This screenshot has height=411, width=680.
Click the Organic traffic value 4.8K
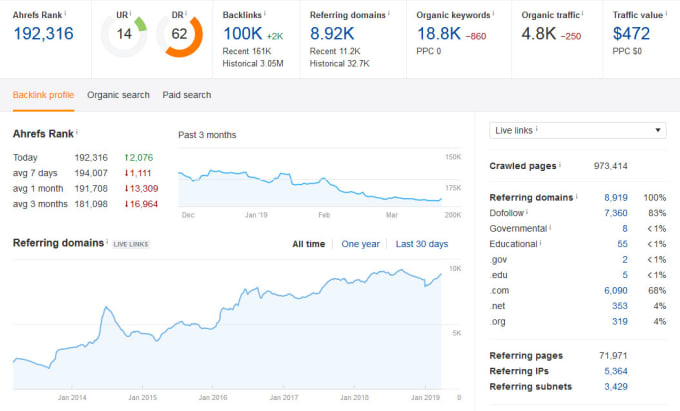[539, 34]
